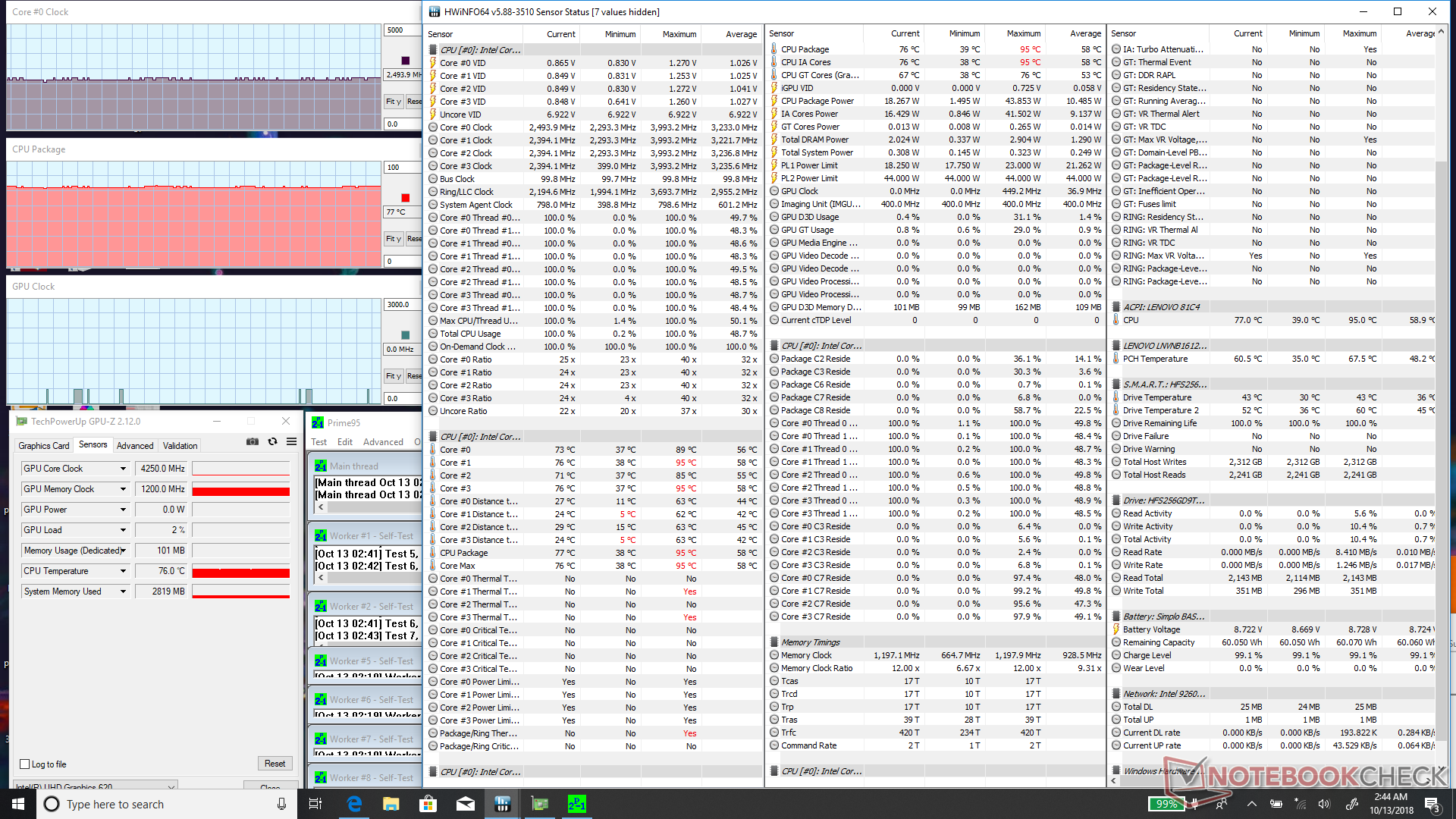
Task: Select the Memory Clock timing row
Action: click(936, 655)
